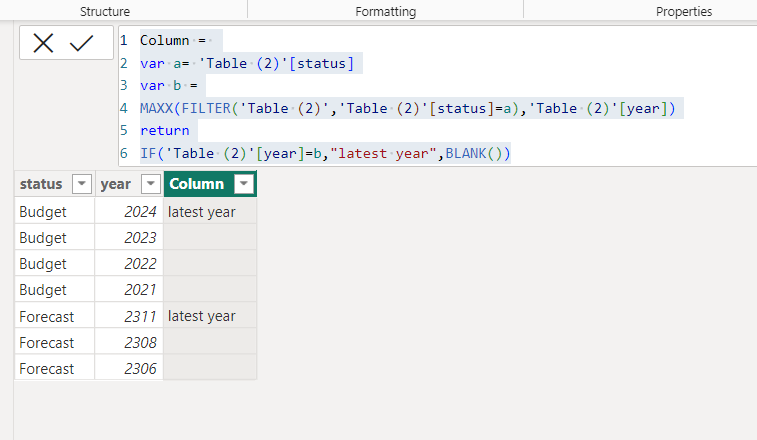Select the Budget cell for year 2022
This screenshot has height=440, width=757.
tap(55, 264)
